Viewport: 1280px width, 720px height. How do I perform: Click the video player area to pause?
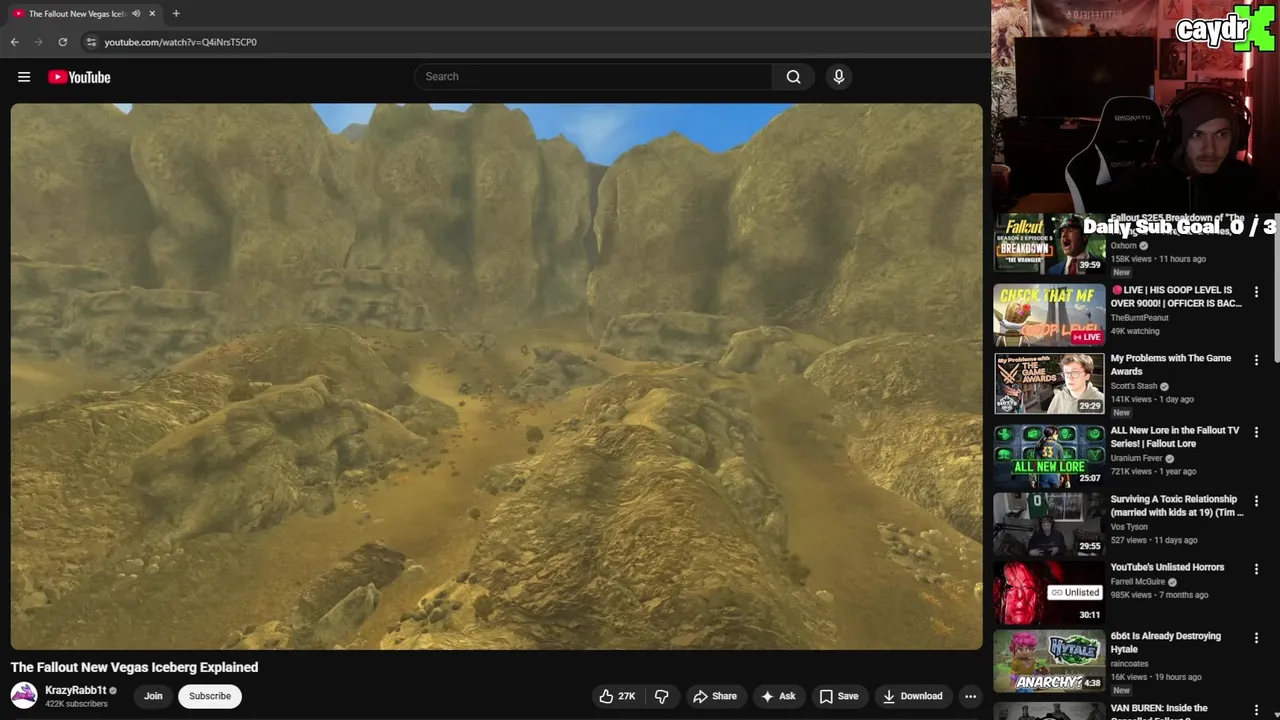[x=497, y=377]
